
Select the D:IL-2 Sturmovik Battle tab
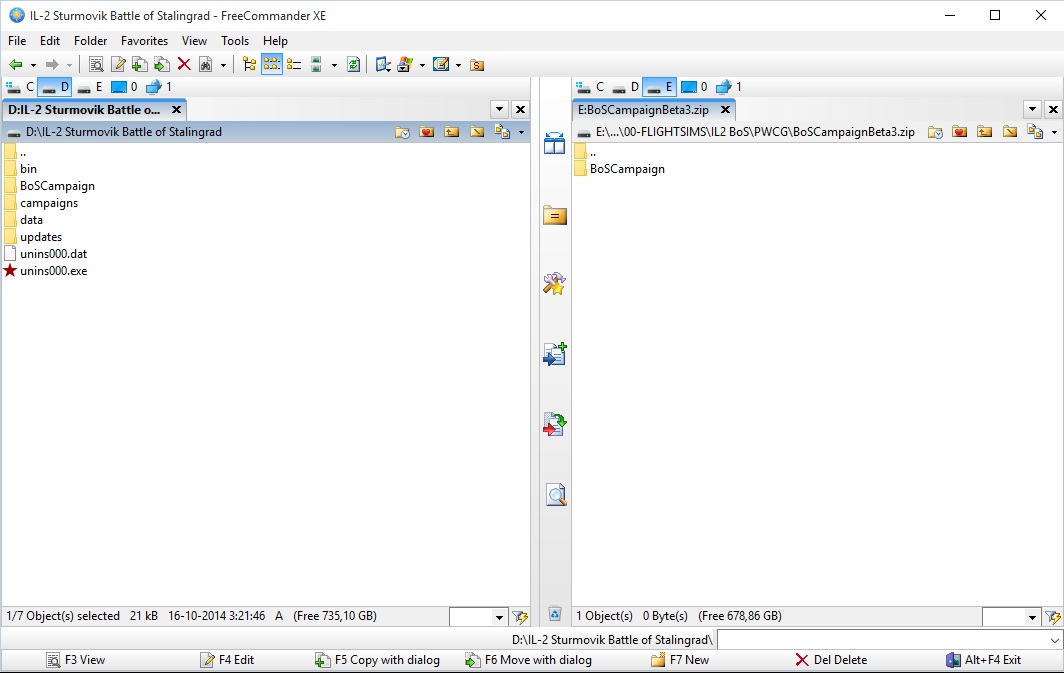(x=84, y=109)
